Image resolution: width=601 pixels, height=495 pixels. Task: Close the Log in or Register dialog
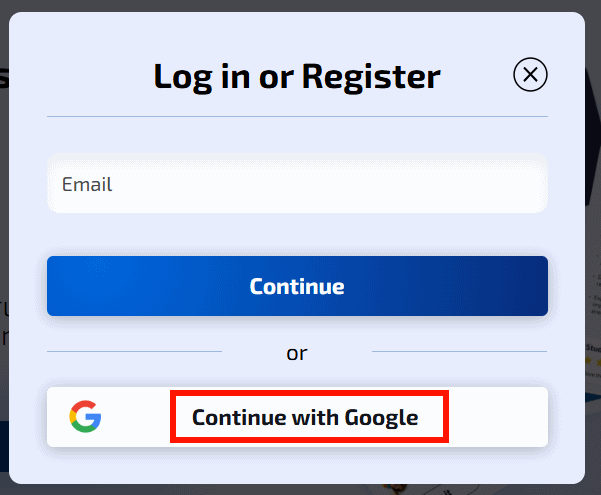[x=530, y=74]
